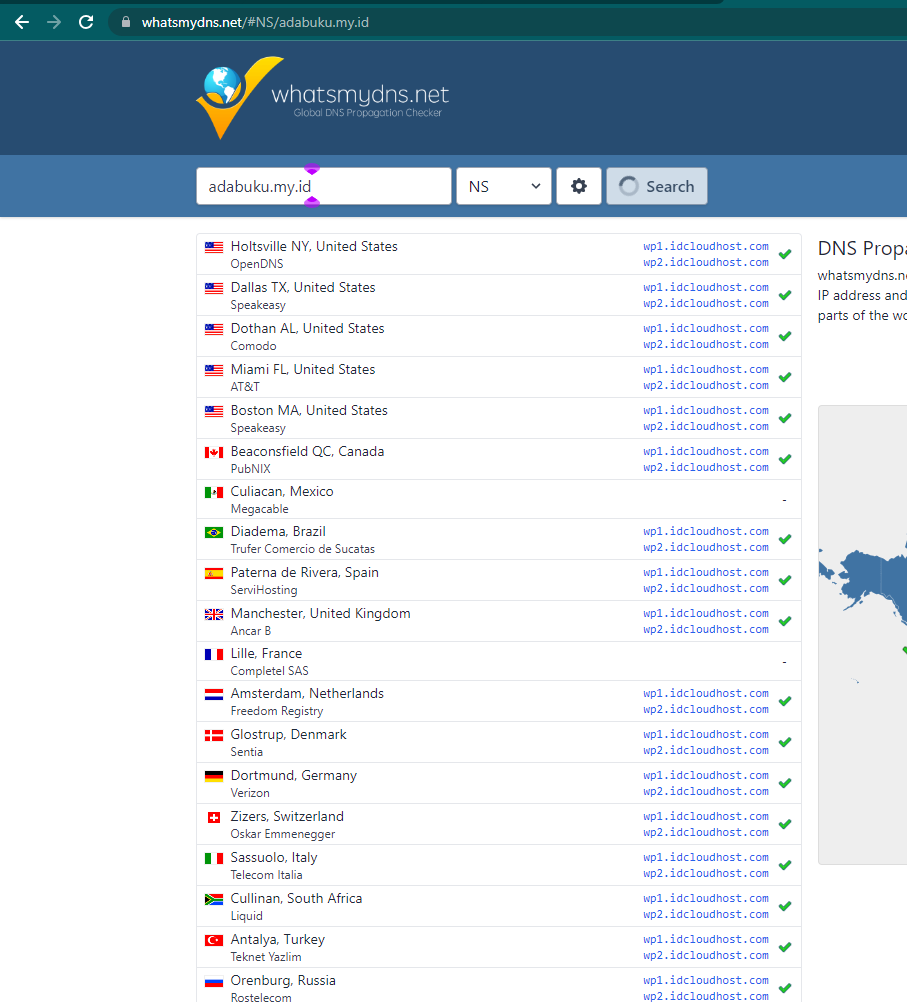Click the browser back arrow
This screenshot has width=907, height=1002.
22,22
